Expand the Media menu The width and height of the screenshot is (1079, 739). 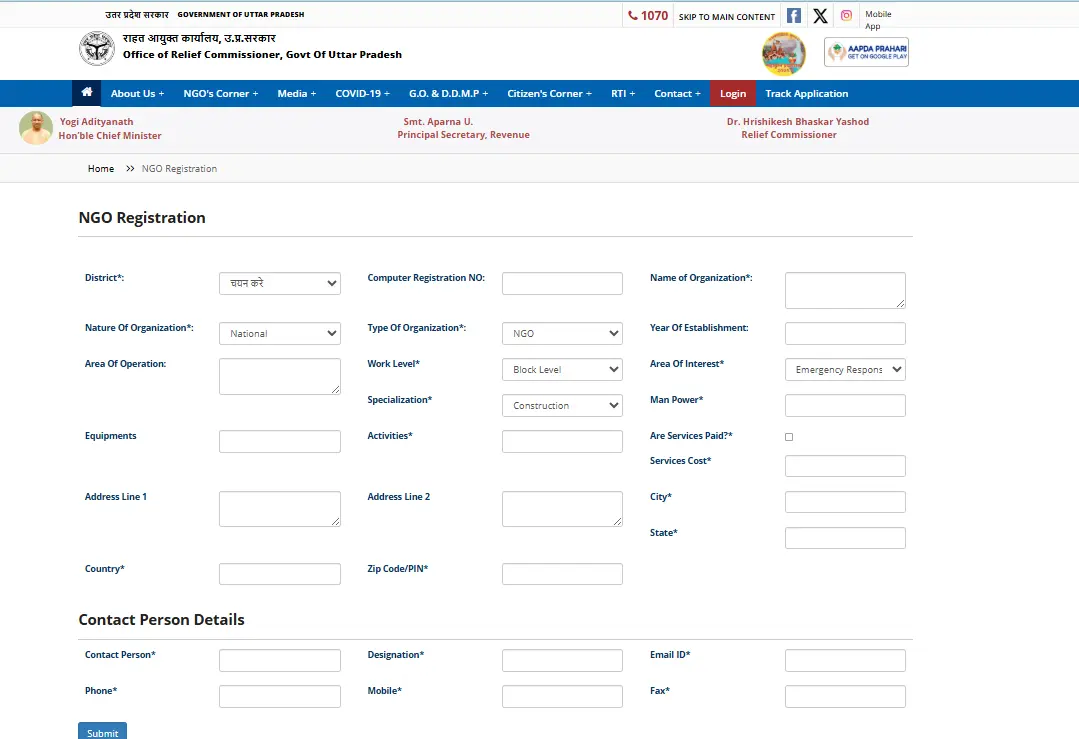297,94
